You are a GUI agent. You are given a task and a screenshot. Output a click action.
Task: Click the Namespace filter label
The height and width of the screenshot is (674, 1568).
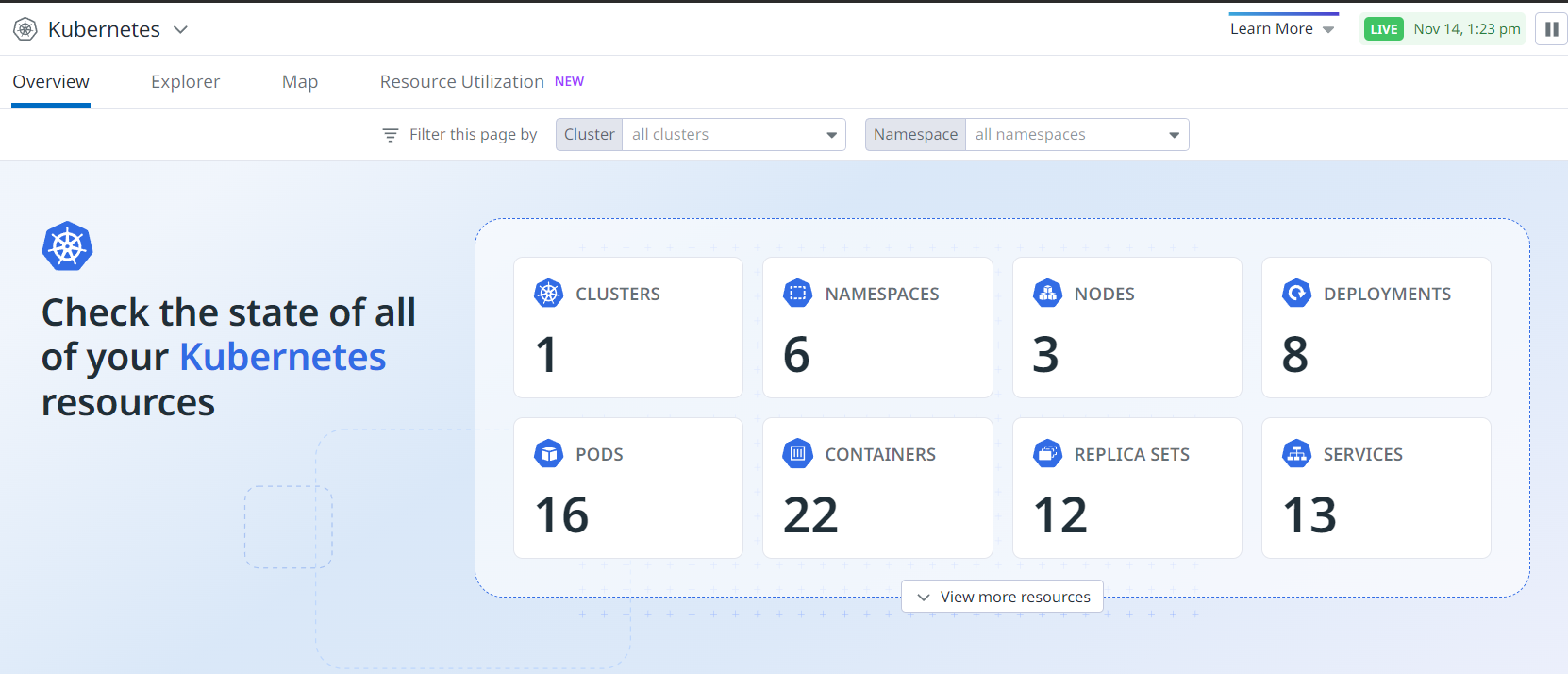[x=915, y=134]
